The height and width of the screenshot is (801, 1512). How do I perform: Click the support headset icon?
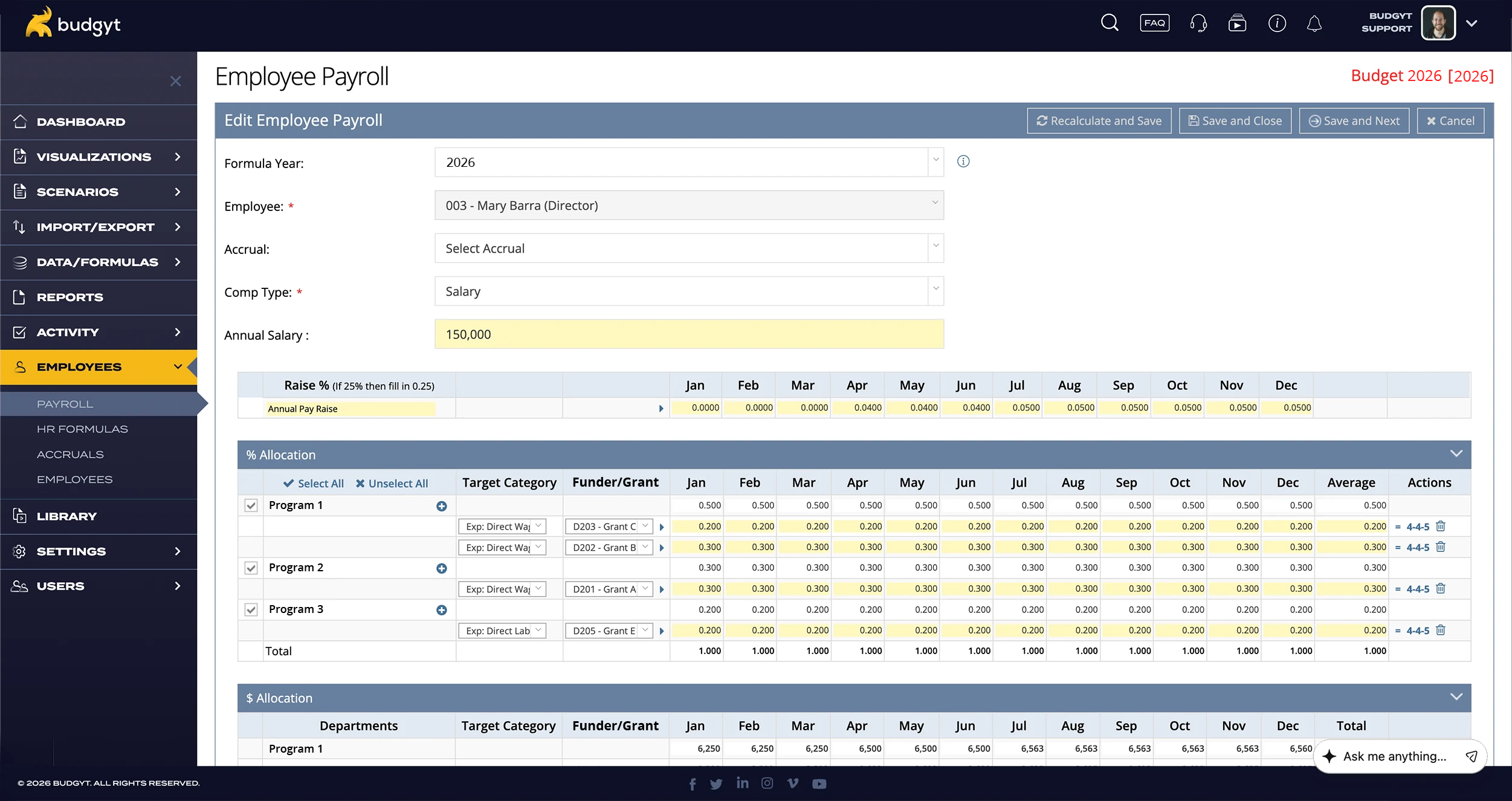click(x=1198, y=24)
